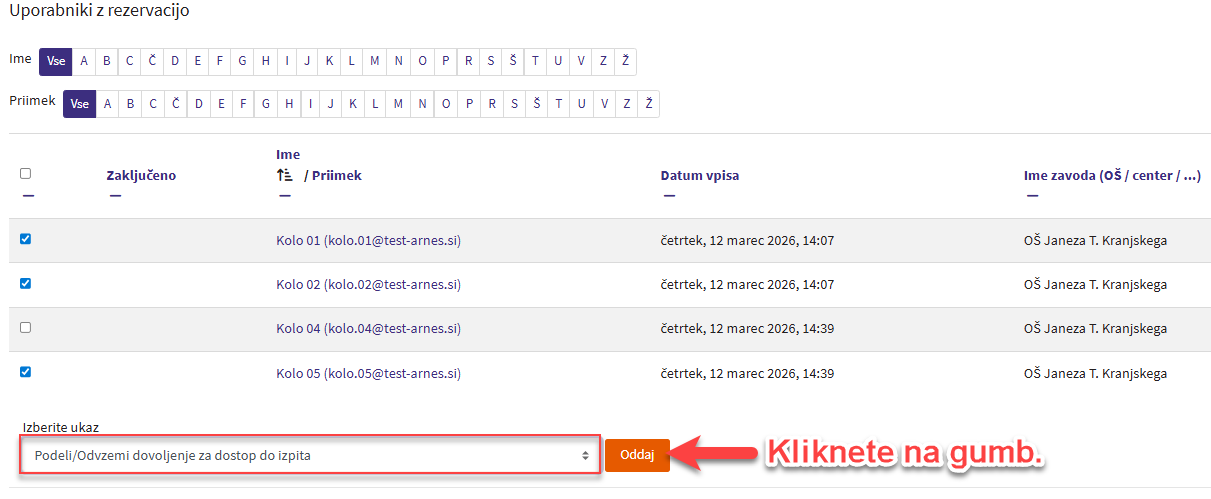Click the ascending sort icon beside Ime
1211x499 pixels.
click(x=284, y=175)
